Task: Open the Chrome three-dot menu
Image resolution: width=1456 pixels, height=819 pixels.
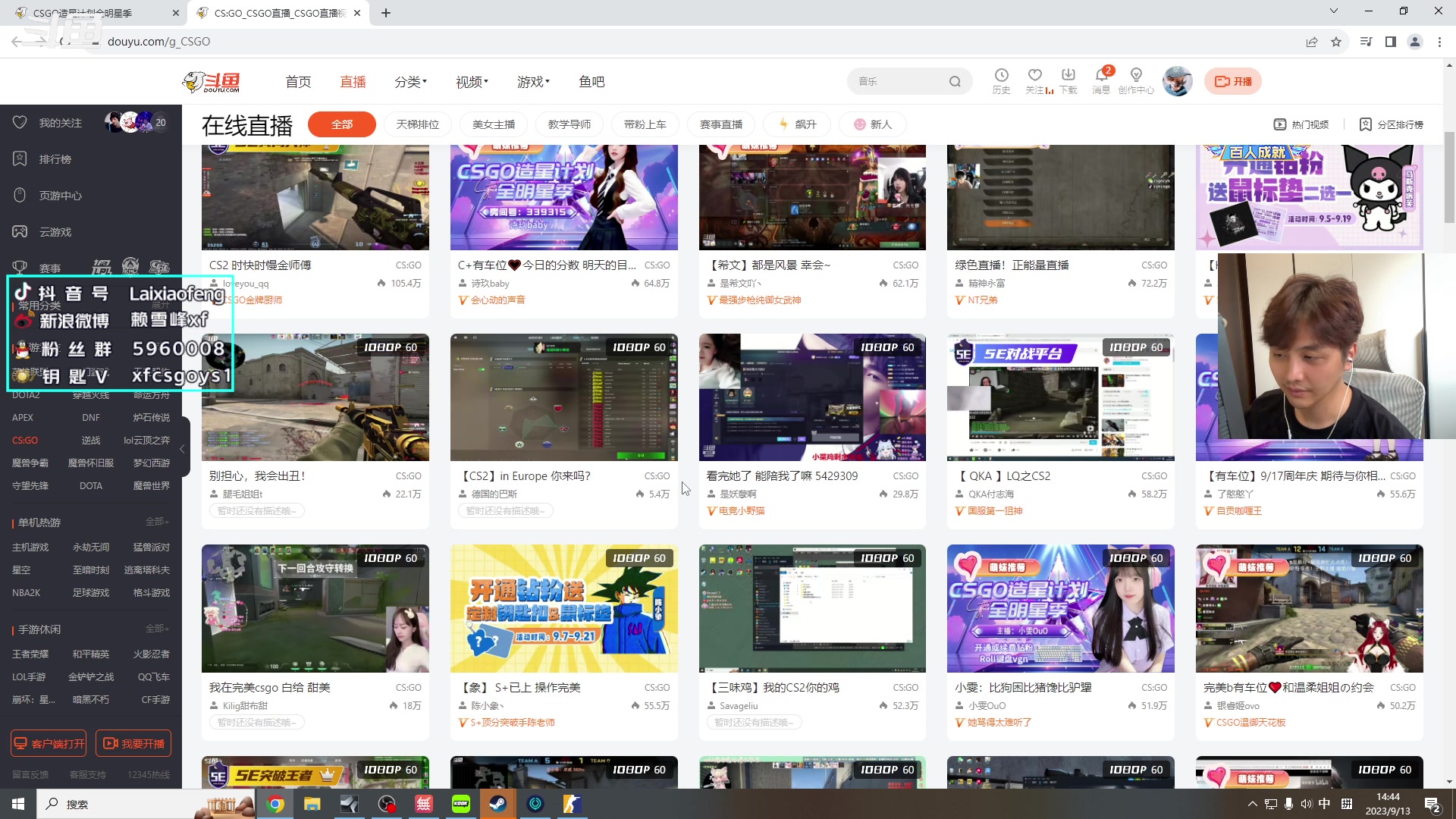Action: coord(1439,42)
